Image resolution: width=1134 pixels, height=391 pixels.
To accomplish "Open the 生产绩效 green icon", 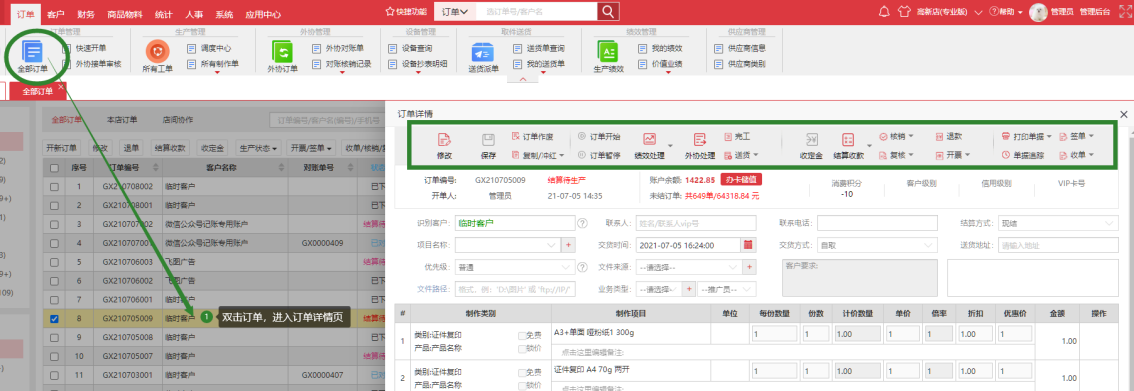I will [608, 51].
